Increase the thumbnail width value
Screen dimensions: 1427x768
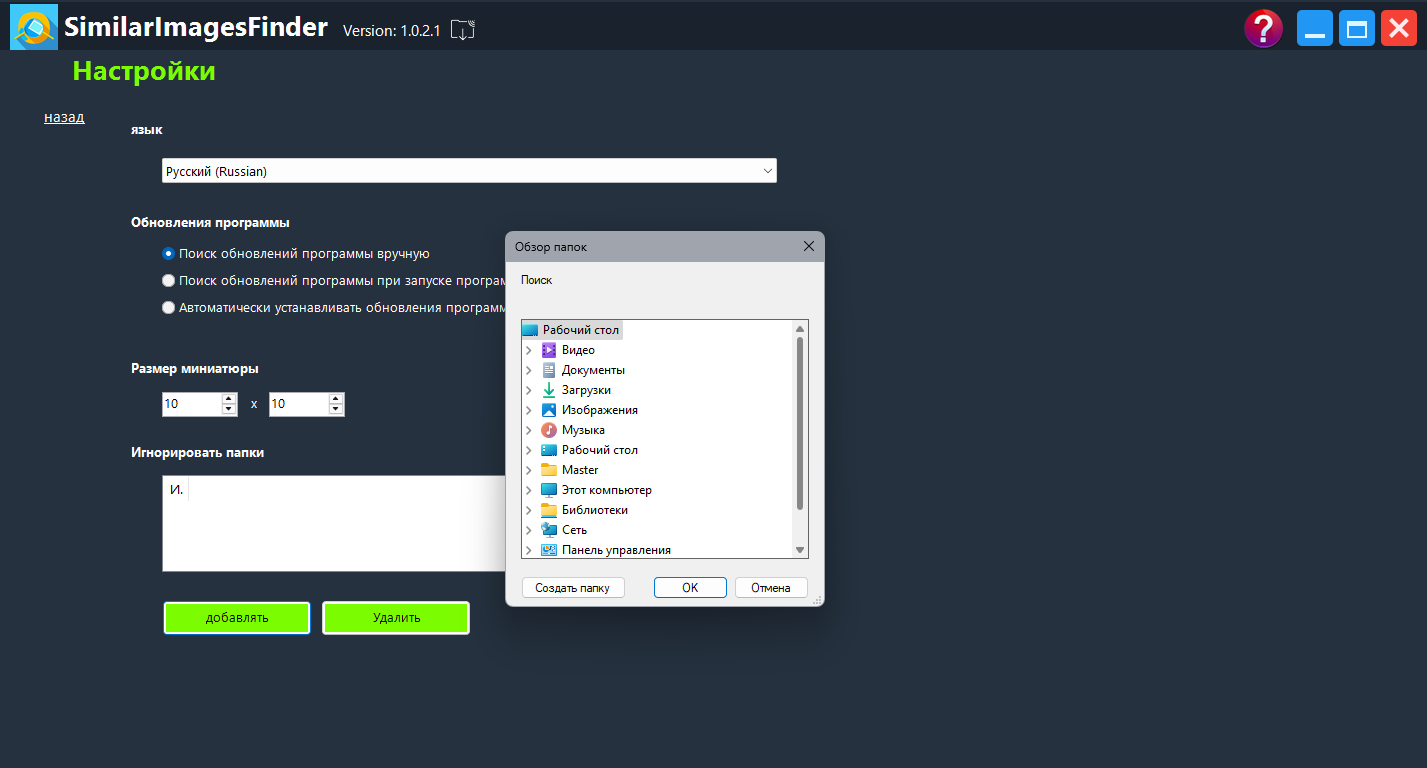pyautogui.click(x=228, y=398)
